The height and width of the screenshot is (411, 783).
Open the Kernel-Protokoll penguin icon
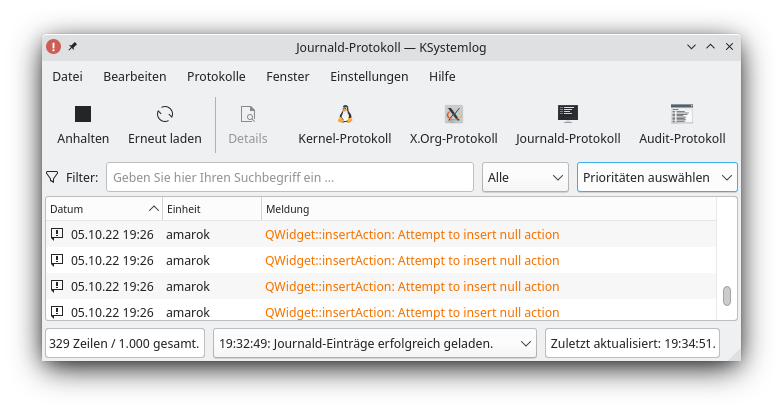click(x=345, y=114)
